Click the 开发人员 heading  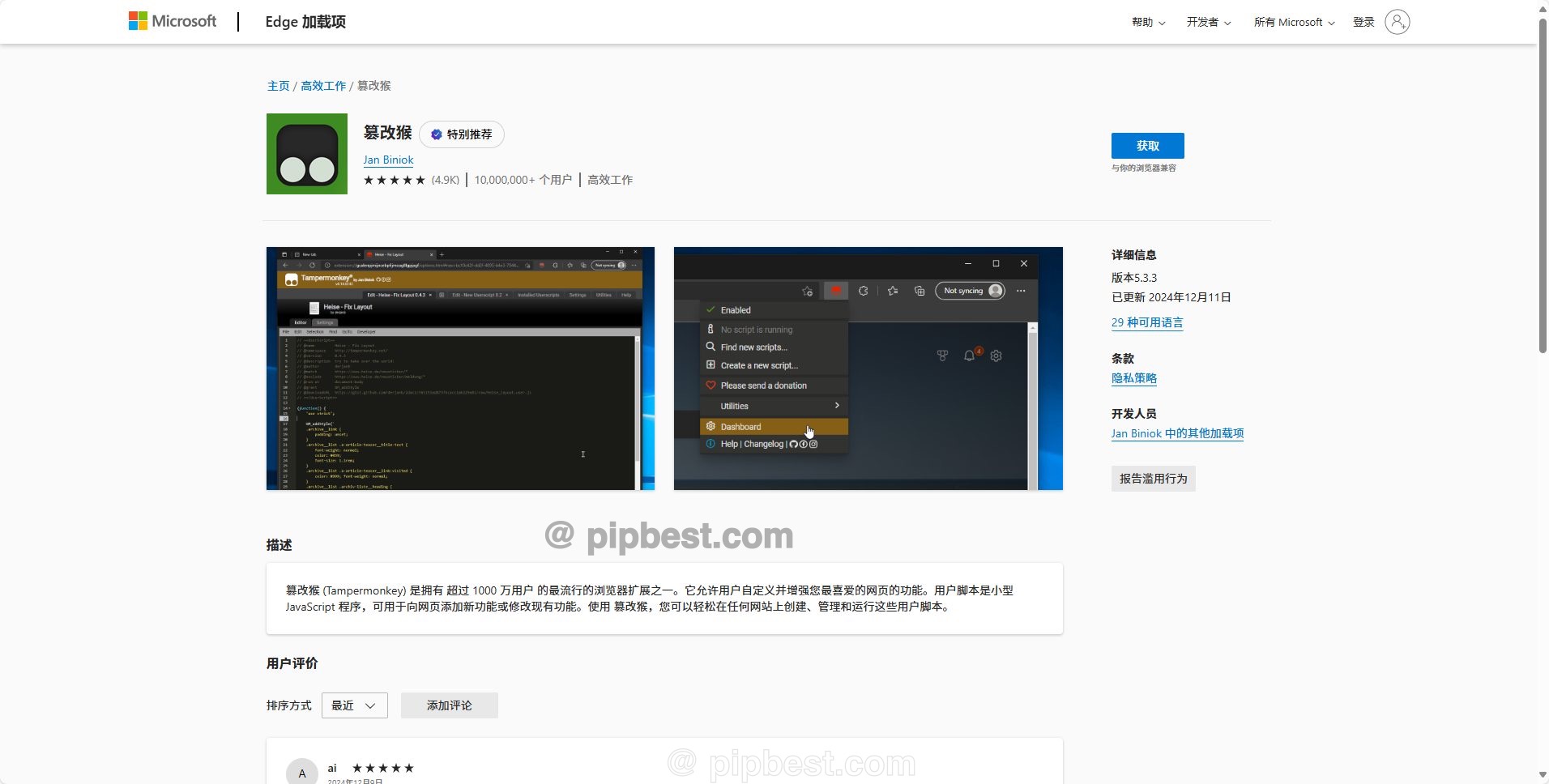[x=1134, y=414]
